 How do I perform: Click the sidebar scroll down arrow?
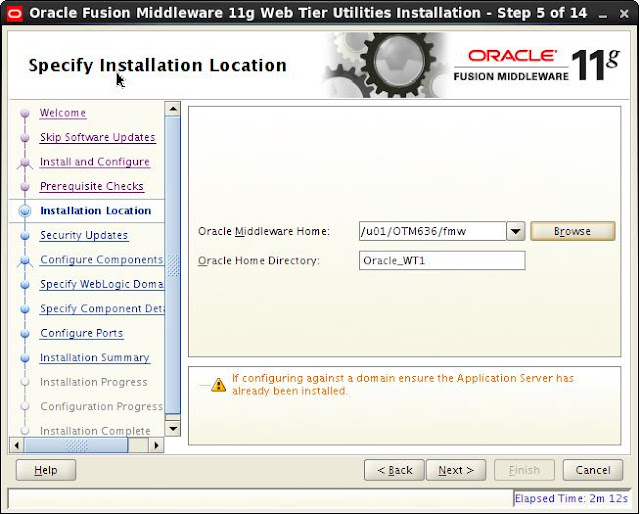173,428
